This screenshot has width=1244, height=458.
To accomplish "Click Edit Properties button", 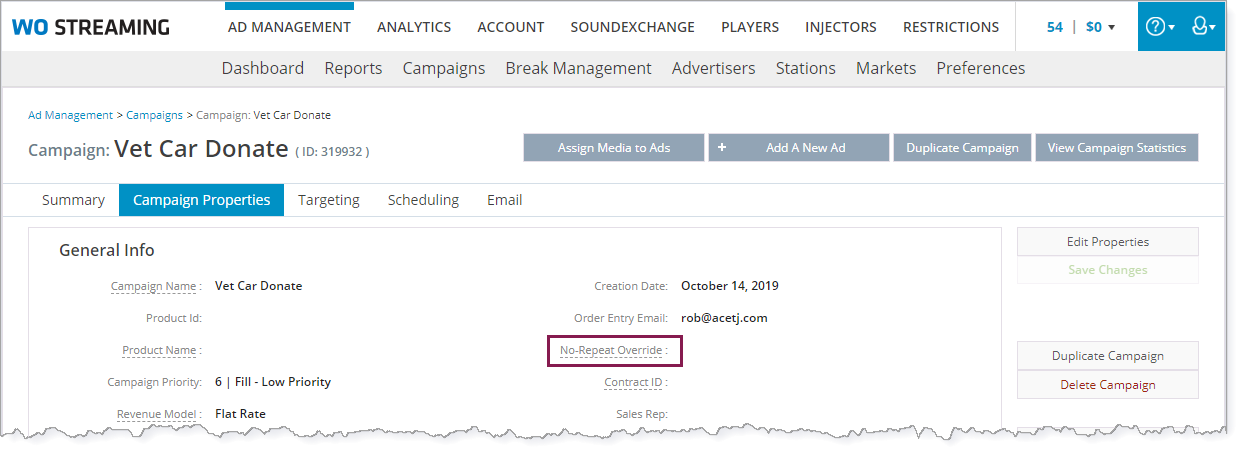I will (x=1107, y=242).
